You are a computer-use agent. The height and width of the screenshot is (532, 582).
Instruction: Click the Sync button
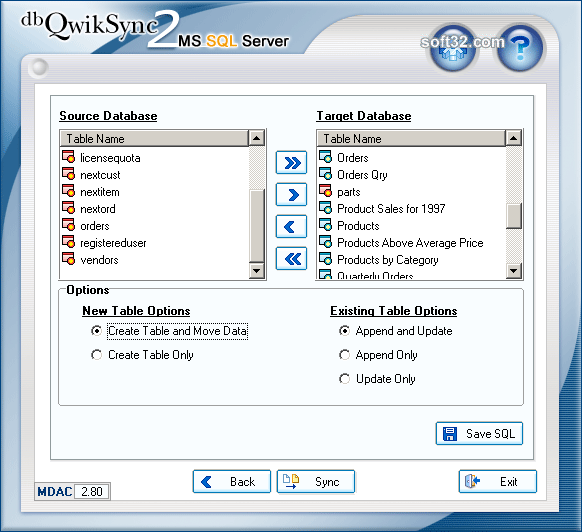point(316,482)
